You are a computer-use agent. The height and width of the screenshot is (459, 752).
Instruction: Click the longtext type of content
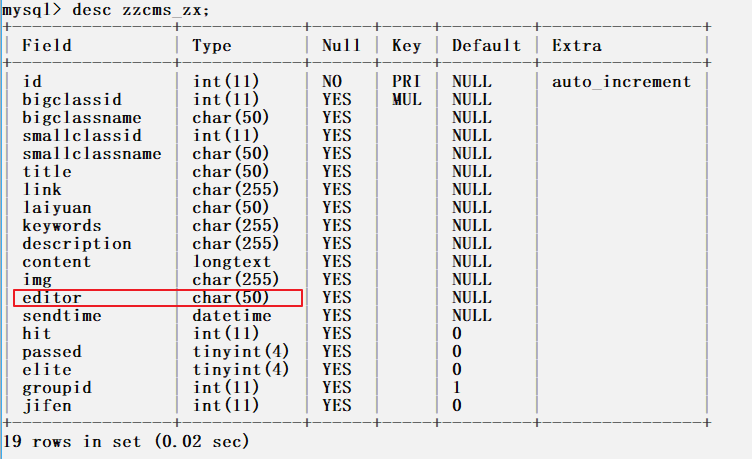tap(232, 262)
